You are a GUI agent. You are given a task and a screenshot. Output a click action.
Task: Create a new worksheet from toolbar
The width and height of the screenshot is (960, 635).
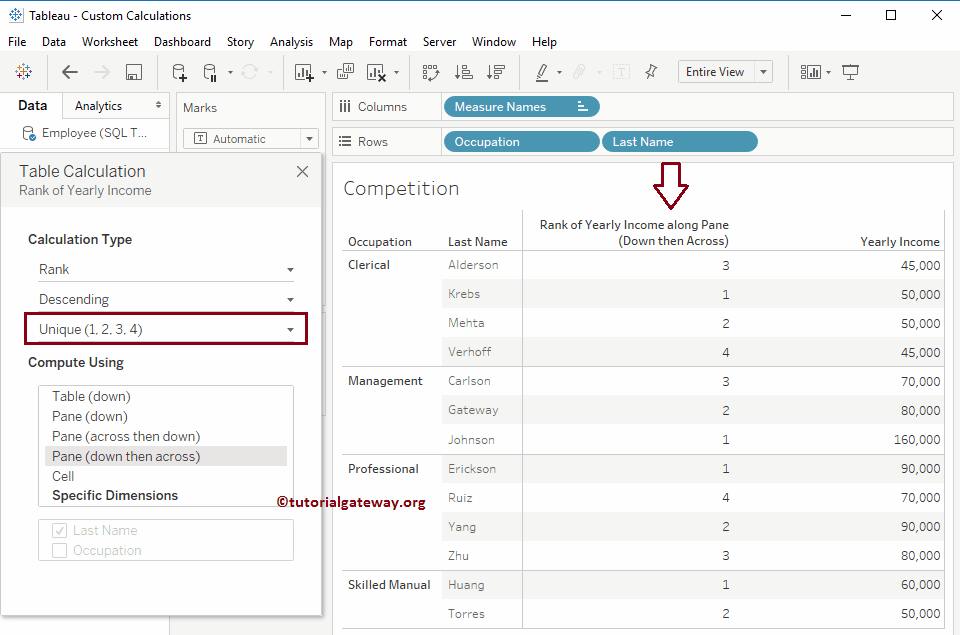[304, 72]
